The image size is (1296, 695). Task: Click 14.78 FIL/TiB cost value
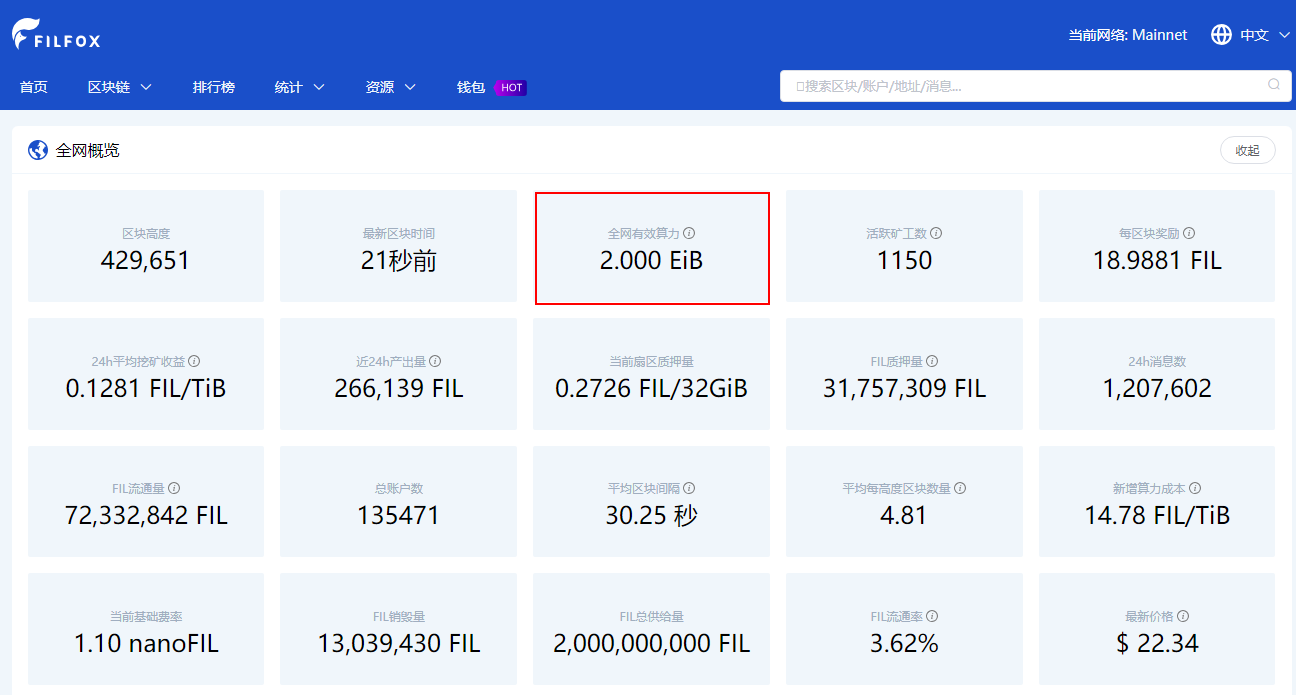[1157, 516]
